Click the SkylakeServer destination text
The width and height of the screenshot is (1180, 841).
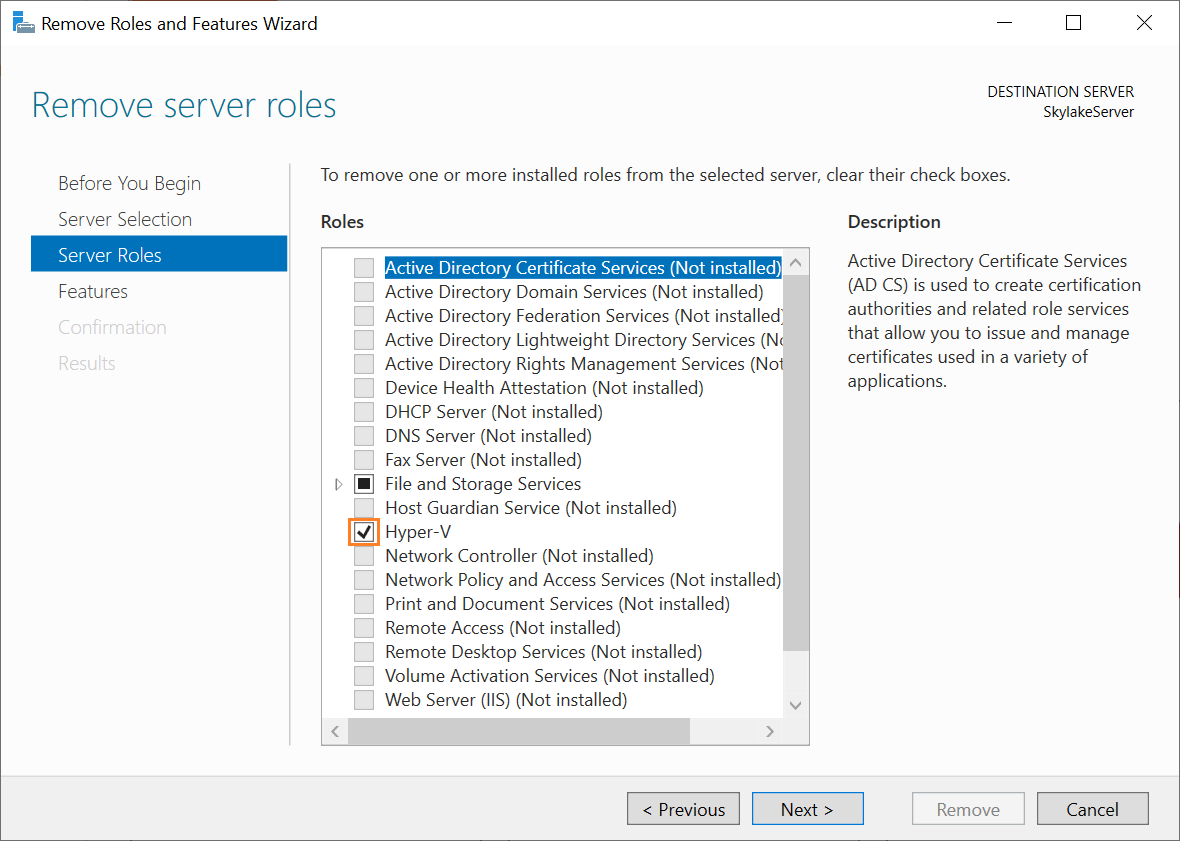pyautogui.click(x=1088, y=112)
